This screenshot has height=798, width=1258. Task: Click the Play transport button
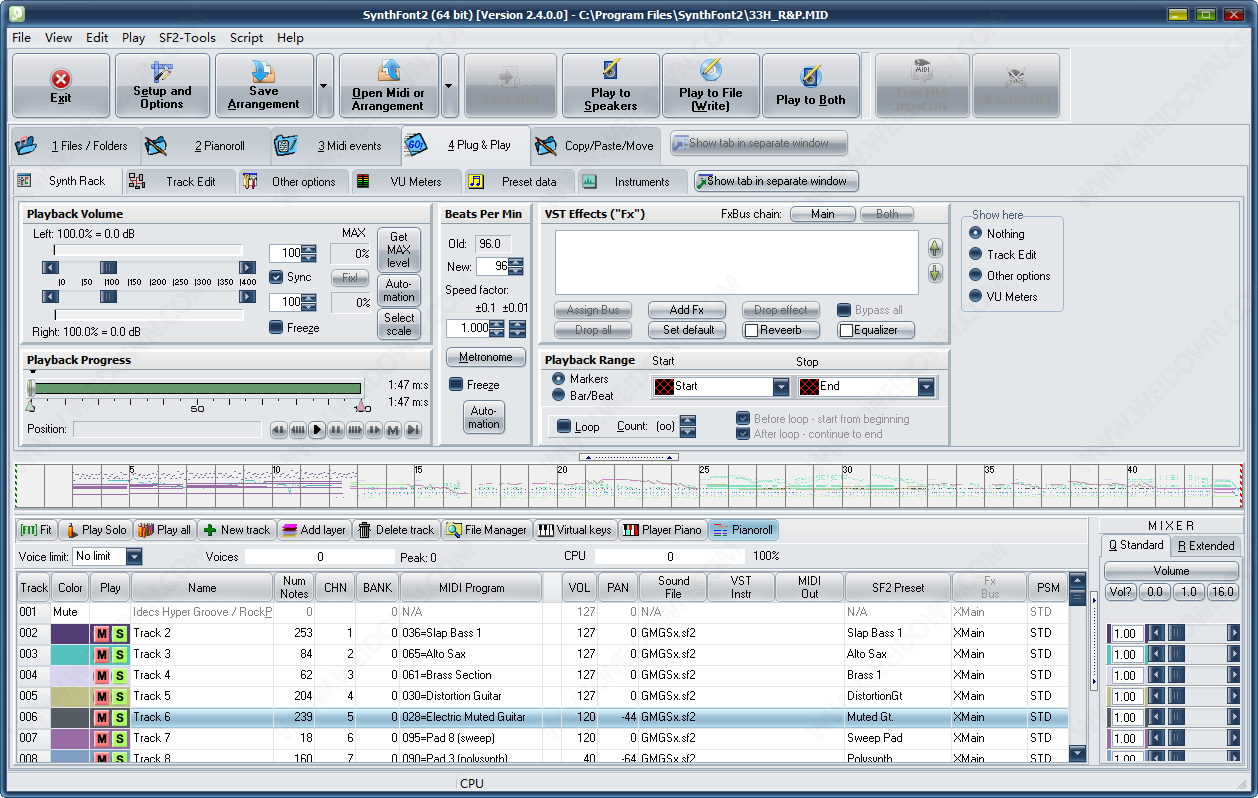[317, 430]
